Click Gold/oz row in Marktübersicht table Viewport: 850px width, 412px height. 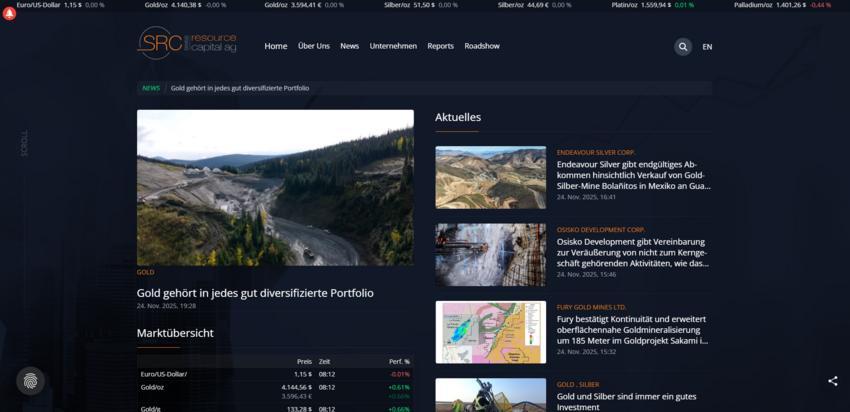coord(275,391)
